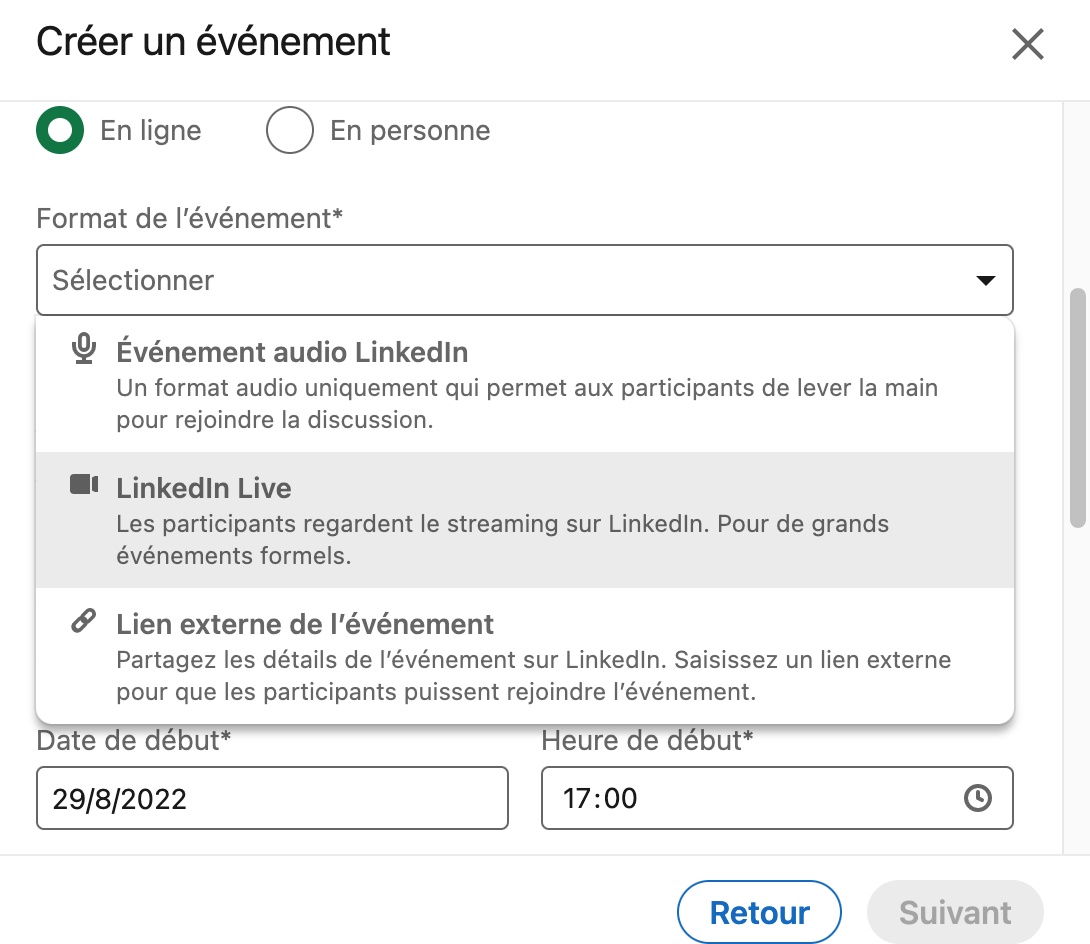
Task: Select the En ligne radio button
Action: pyautogui.click(x=60, y=130)
